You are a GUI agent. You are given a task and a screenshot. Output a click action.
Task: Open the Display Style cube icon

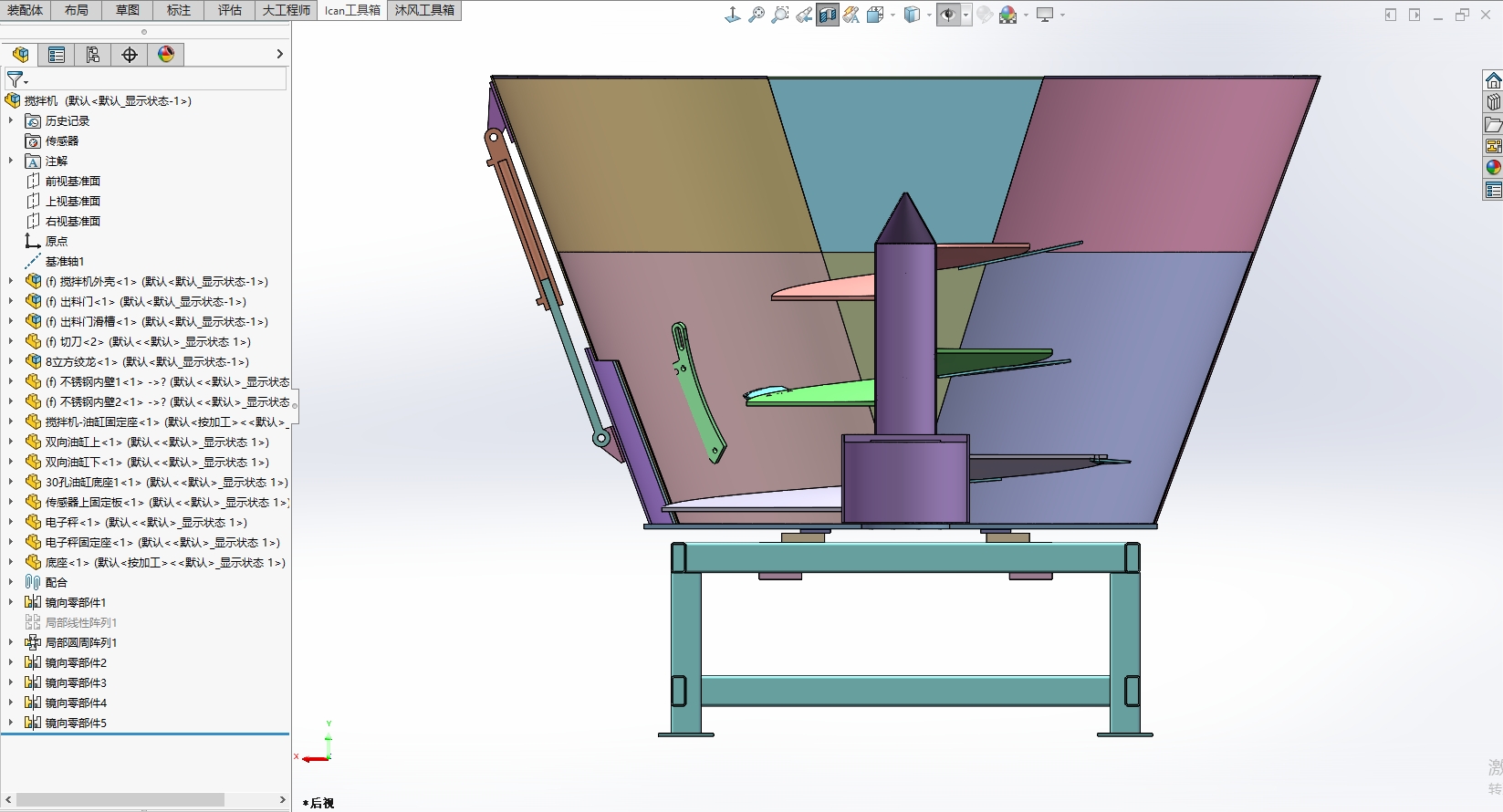tap(912, 15)
